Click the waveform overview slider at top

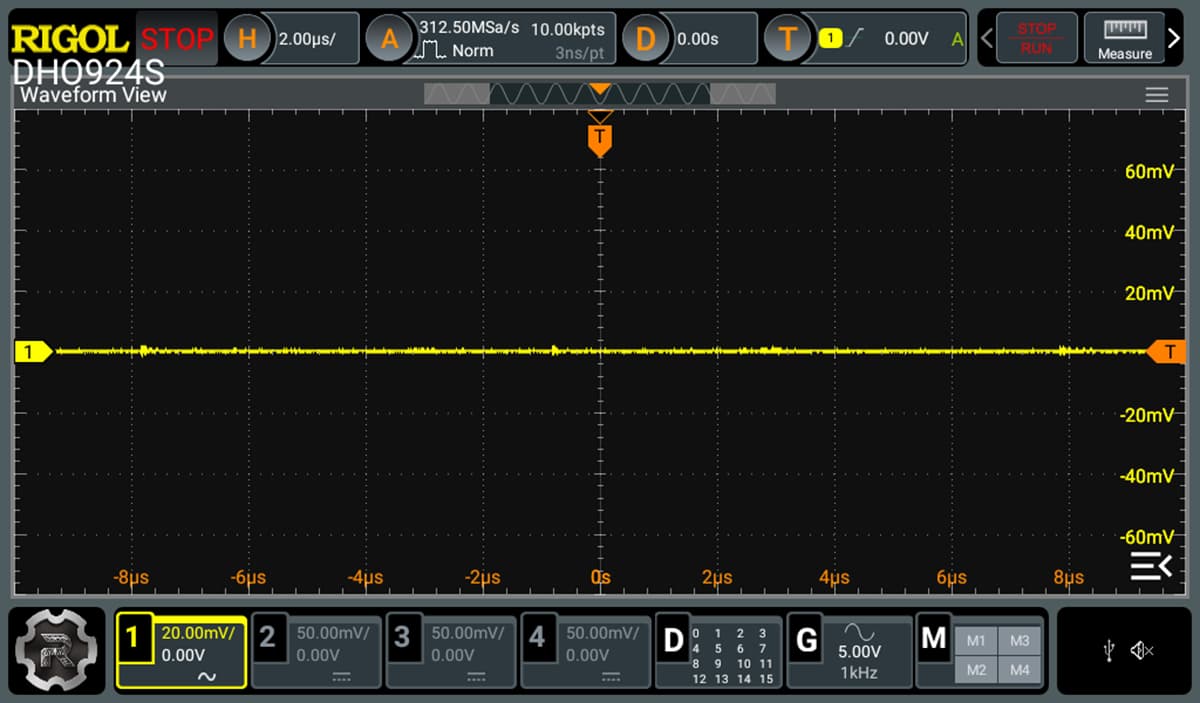600,91
